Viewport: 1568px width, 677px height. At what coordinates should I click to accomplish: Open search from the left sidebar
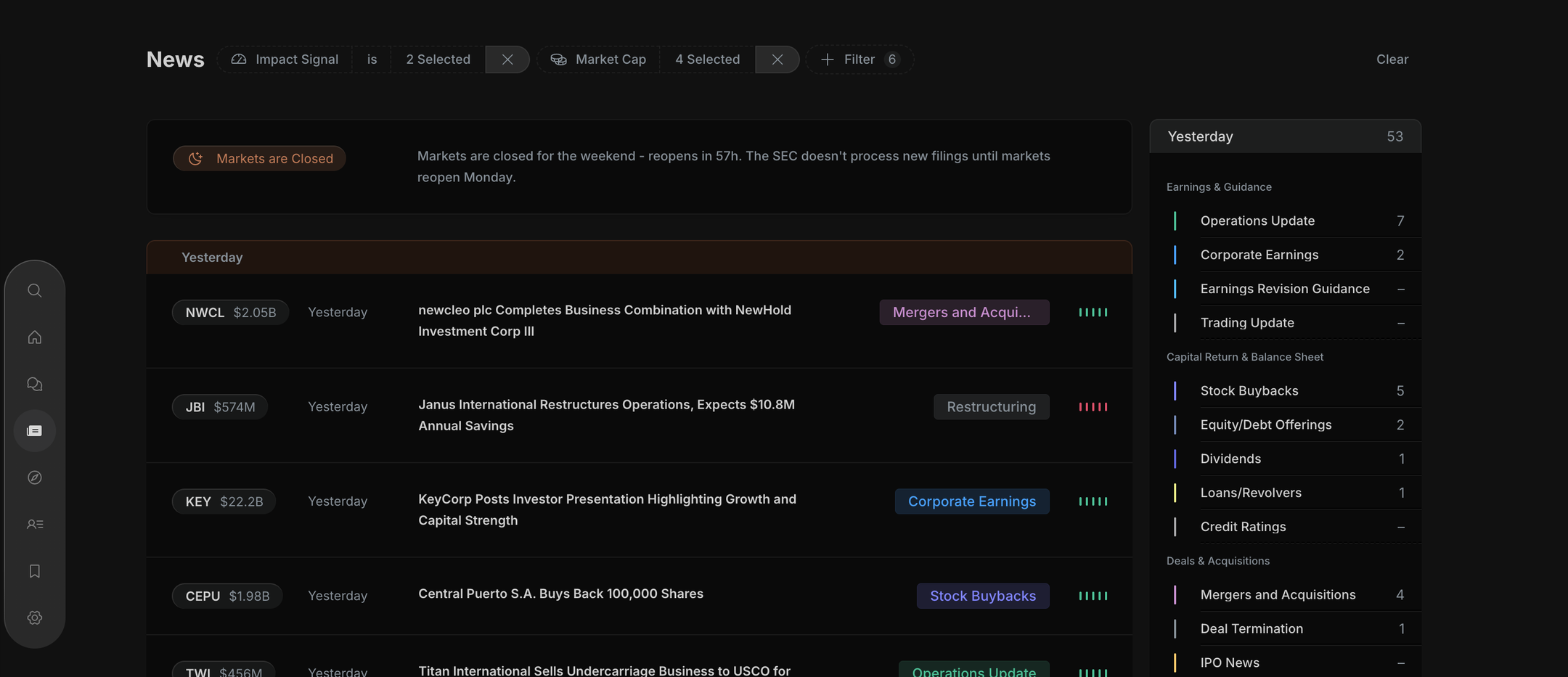(35, 290)
